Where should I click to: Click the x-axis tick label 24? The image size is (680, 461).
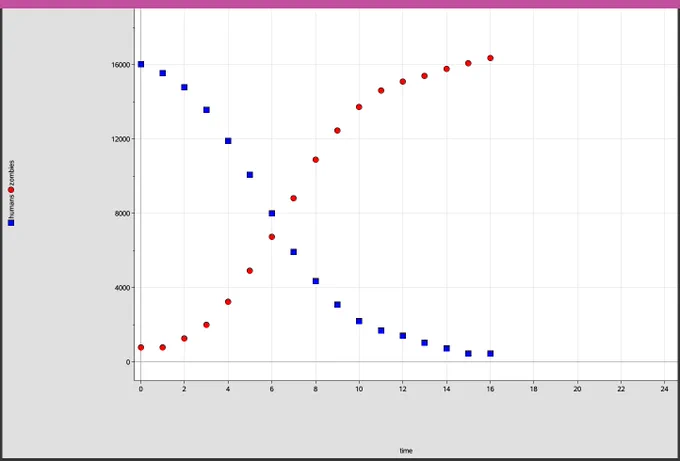(664, 389)
